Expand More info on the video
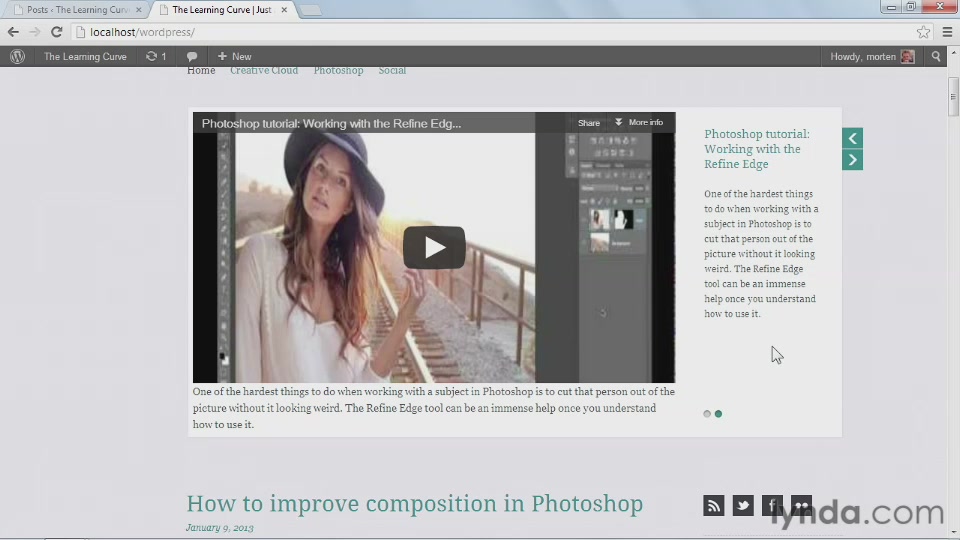Image resolution: width=960 pixels, height=540 pixels. coord(639,122)
